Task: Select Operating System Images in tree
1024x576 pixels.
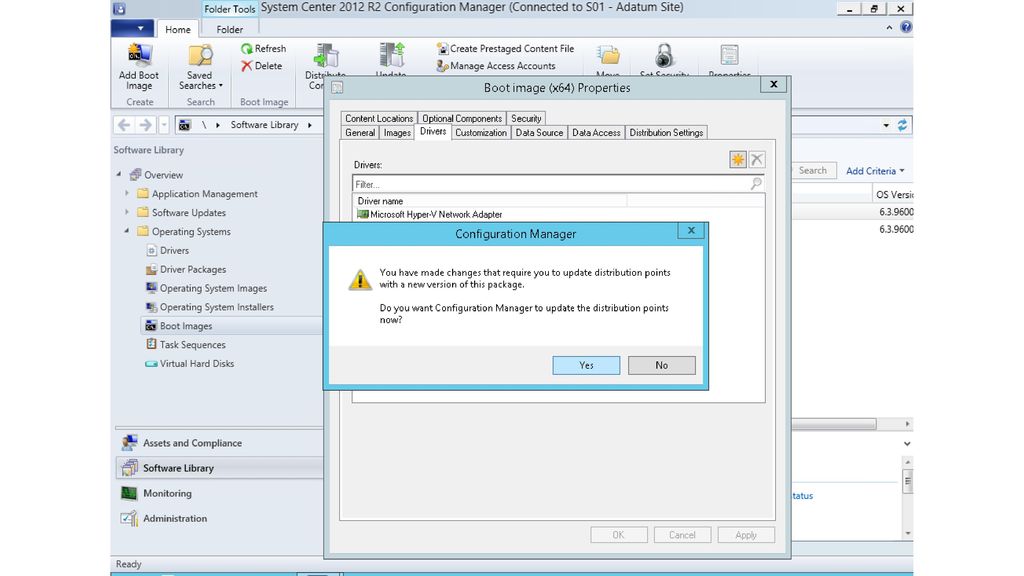Action: tap(206, 288)
